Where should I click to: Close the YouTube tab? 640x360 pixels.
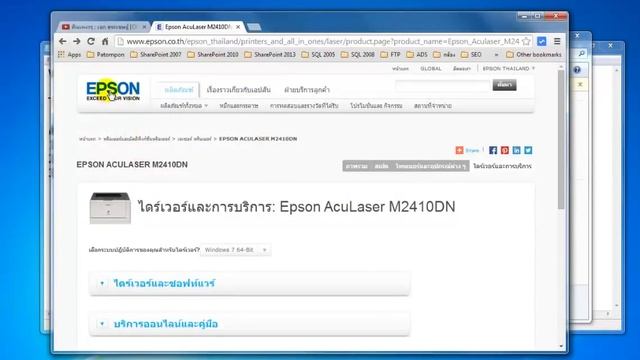tap(144, 27)
